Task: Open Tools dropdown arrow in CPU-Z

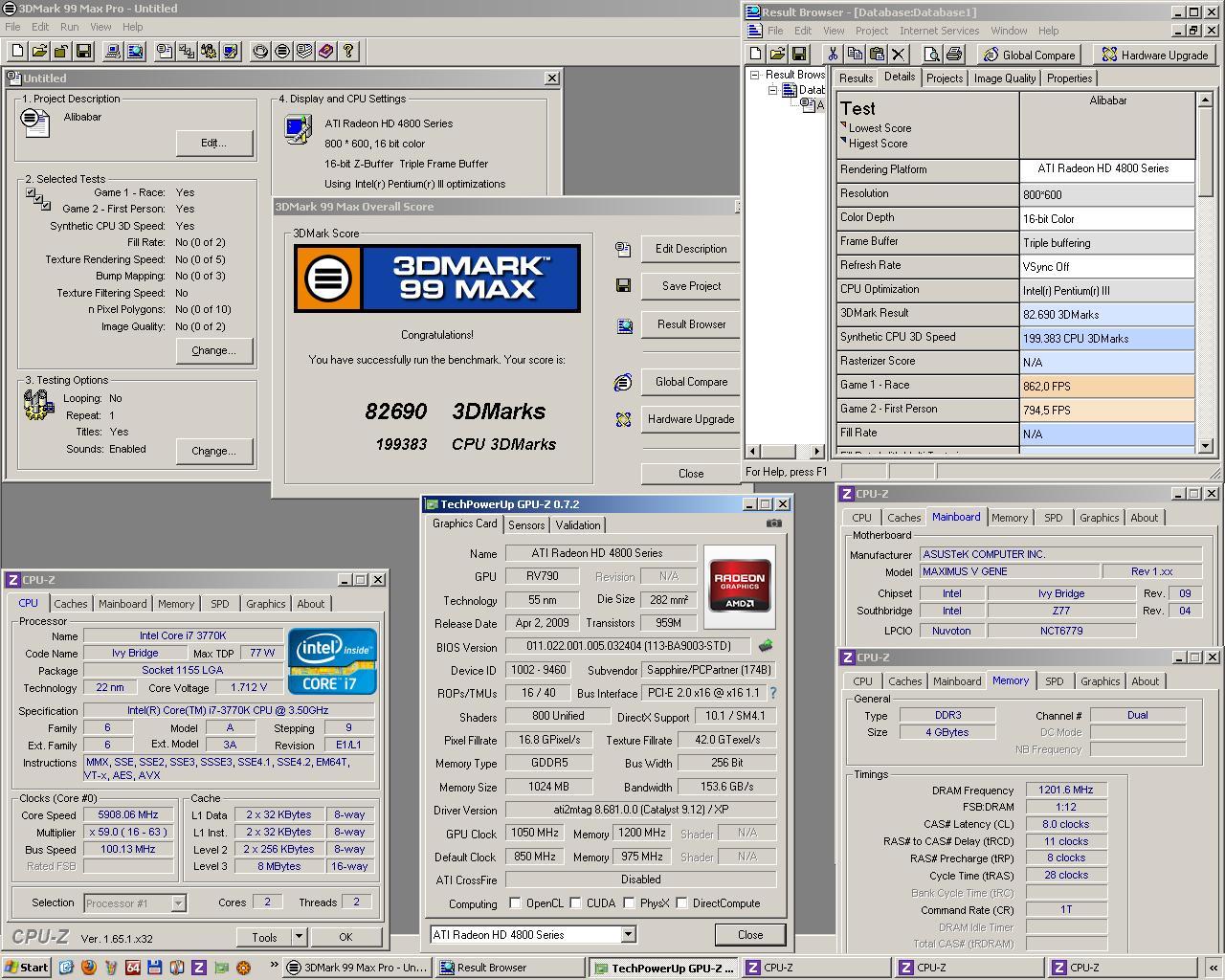Action: [x=300, y=937]
